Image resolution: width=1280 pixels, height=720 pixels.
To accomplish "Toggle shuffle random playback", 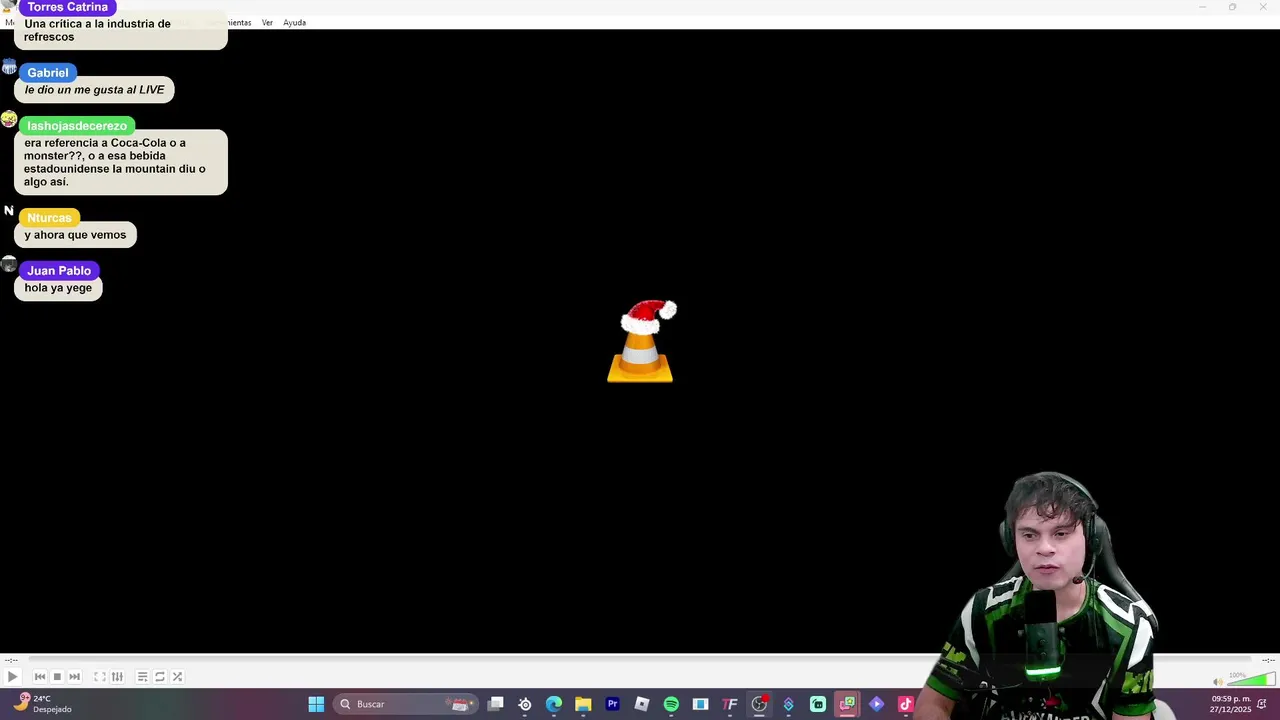I will click(x=177, y=677).
